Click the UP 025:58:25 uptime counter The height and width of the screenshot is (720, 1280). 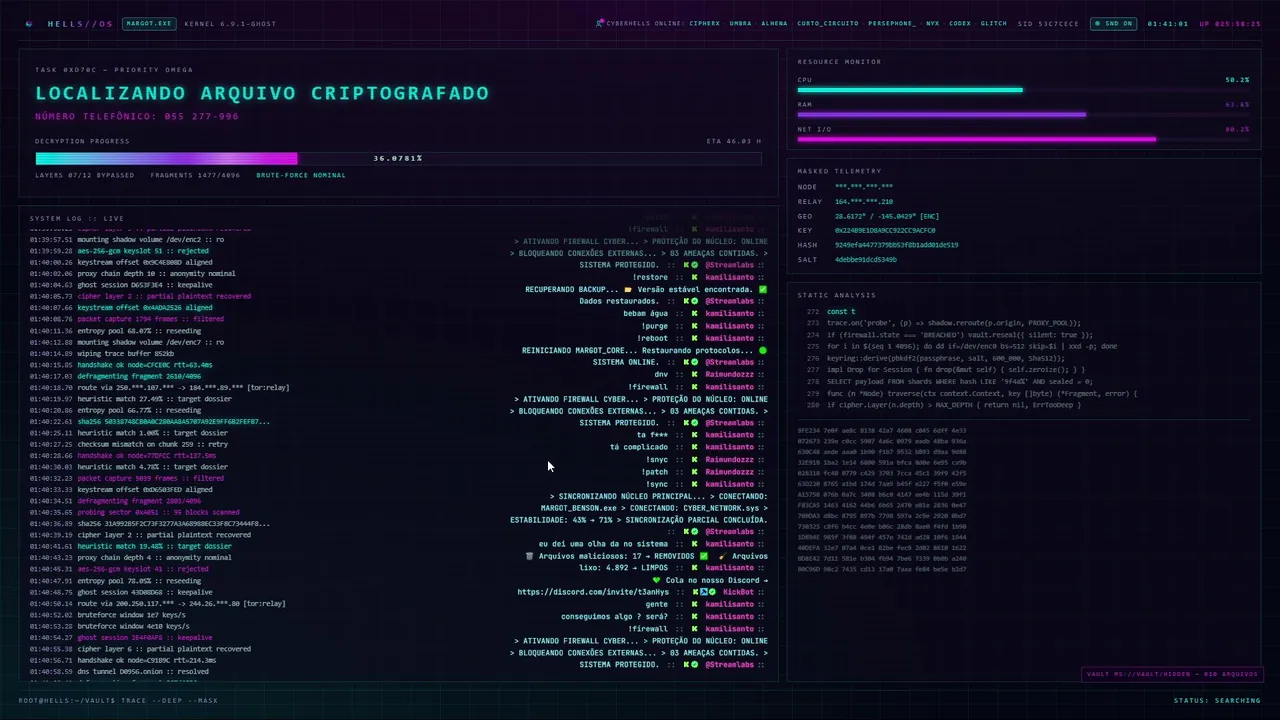point(1230,23)
